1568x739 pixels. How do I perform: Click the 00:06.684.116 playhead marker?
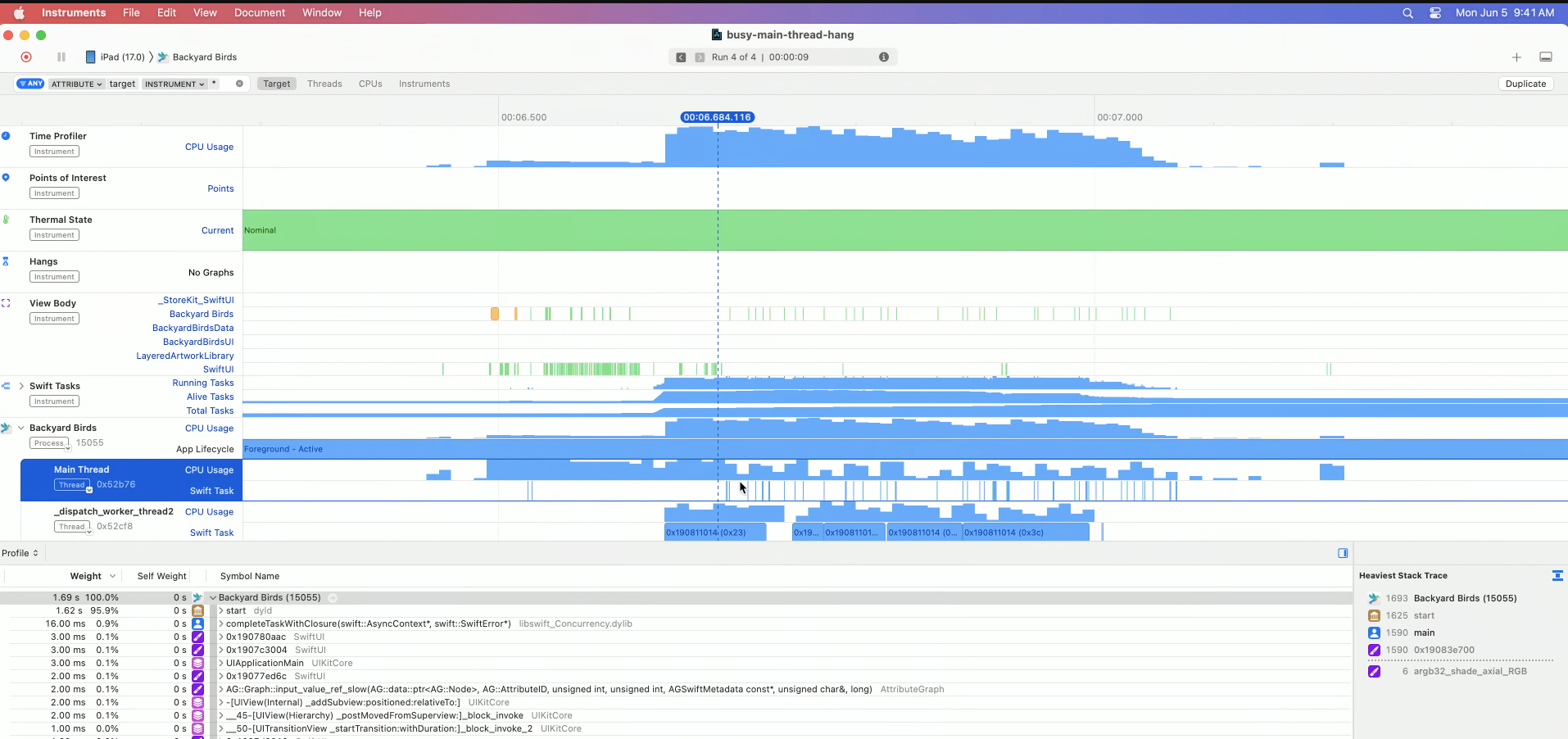click(x=718, y=117)
